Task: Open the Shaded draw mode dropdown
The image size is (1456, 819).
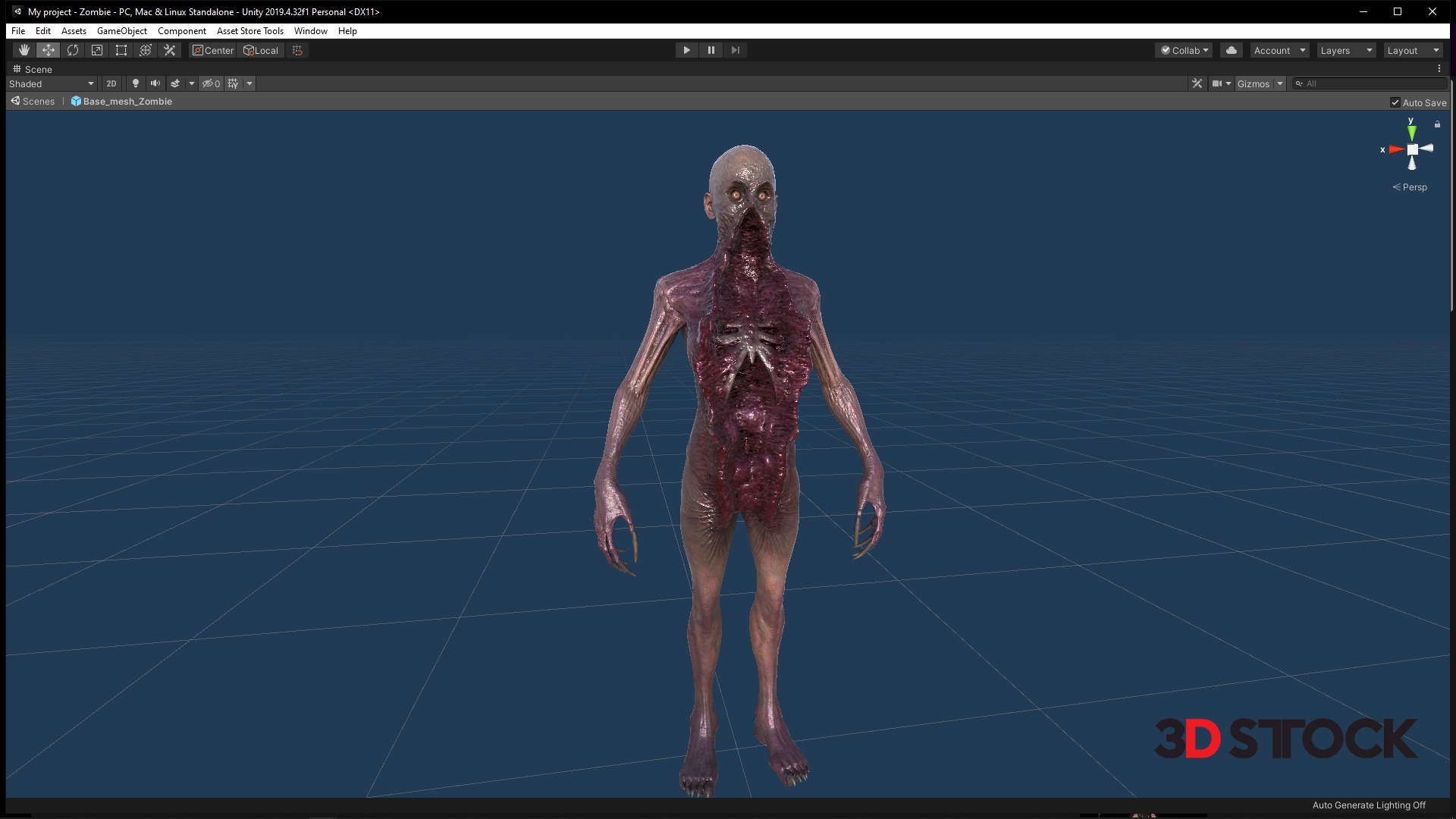Action: click(x=52, y=83)
